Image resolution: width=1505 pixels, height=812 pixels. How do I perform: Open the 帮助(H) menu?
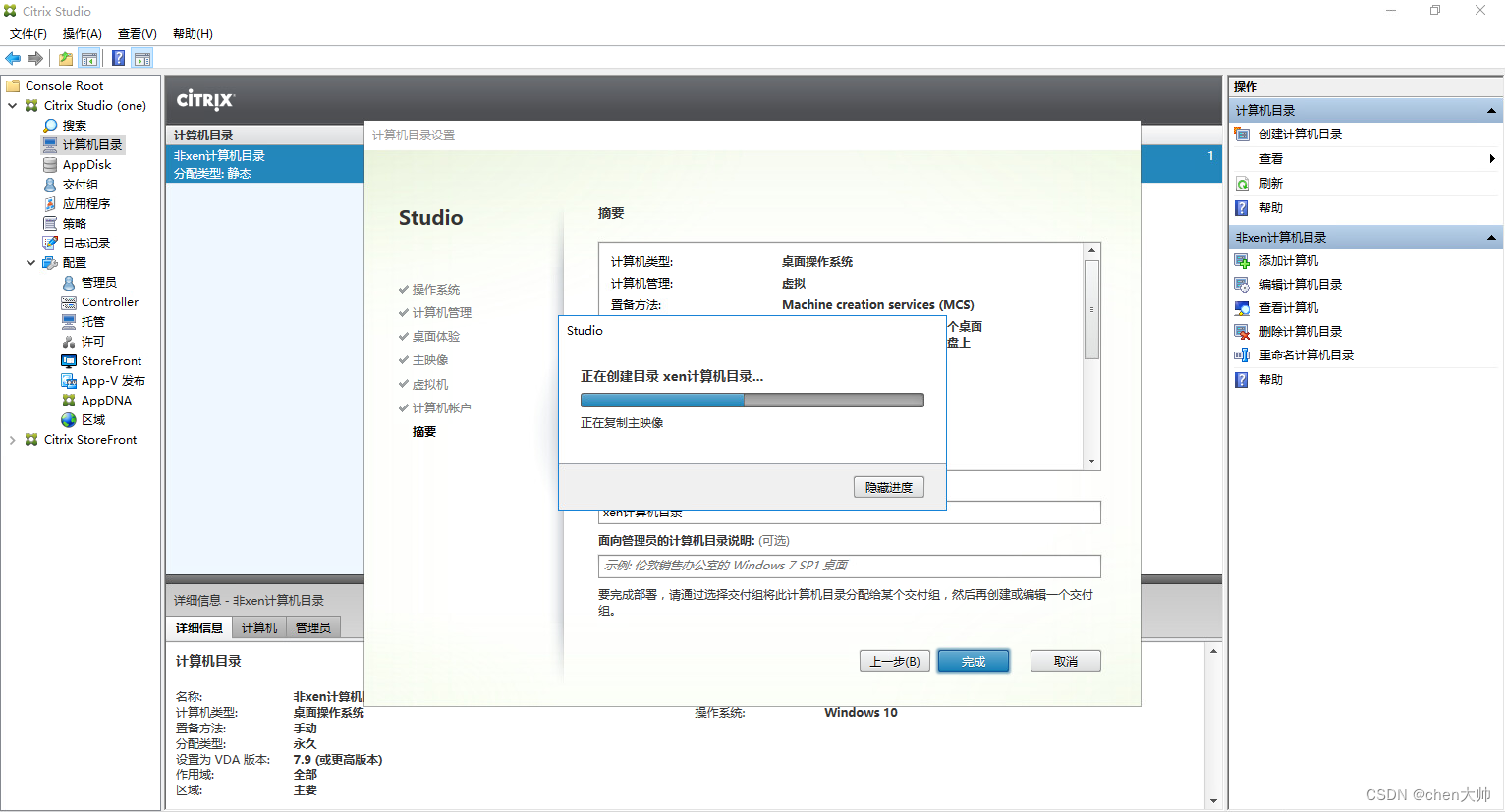coord(193,34)
